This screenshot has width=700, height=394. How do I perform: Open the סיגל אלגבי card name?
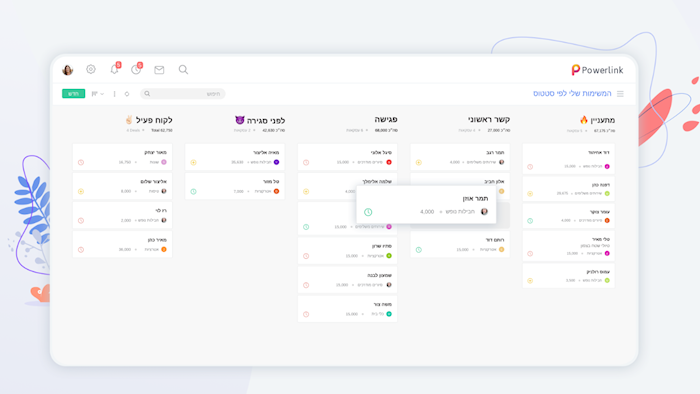381,153
